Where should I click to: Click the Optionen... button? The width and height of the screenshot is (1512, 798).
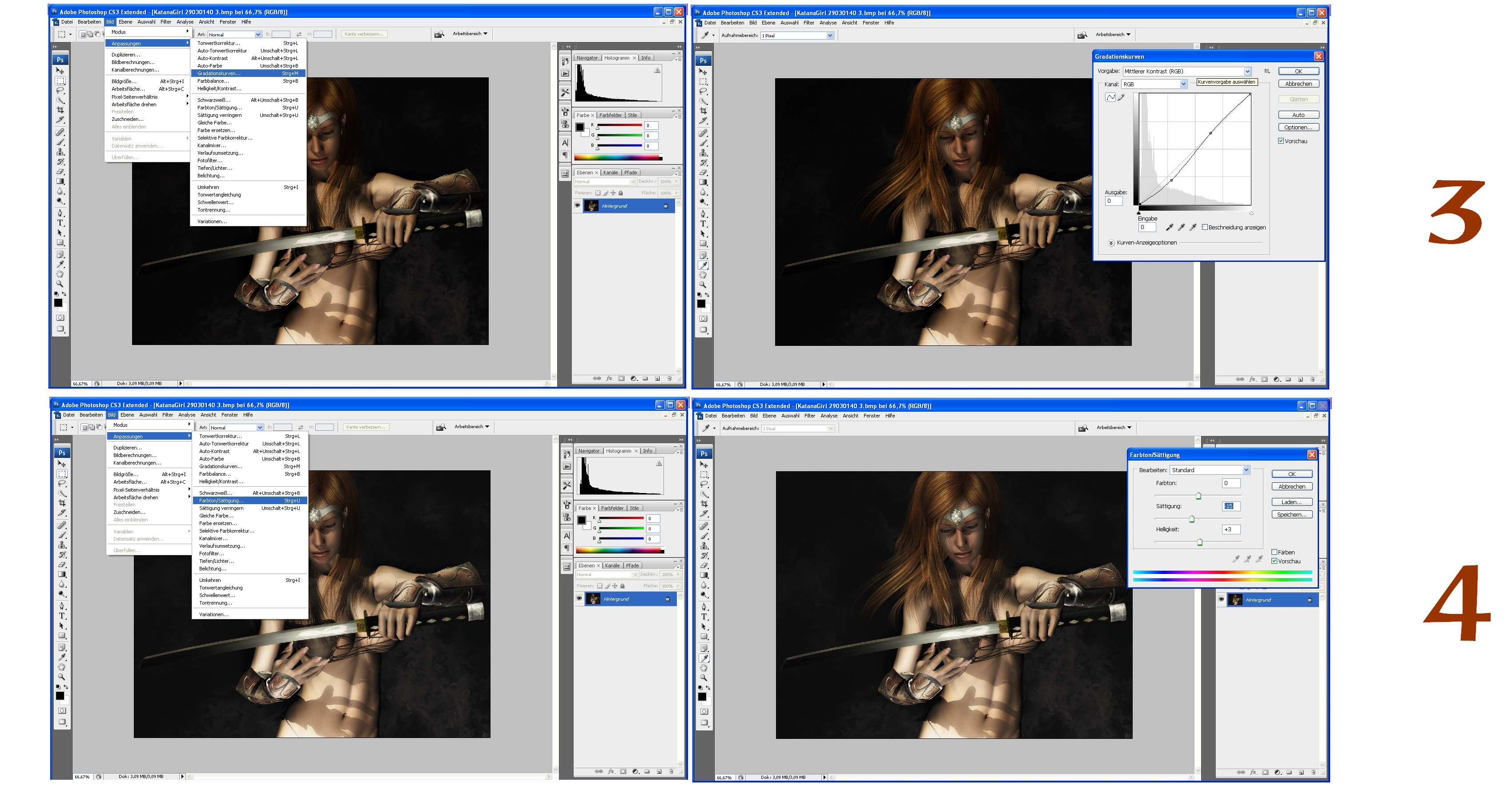pos(1299,127)
